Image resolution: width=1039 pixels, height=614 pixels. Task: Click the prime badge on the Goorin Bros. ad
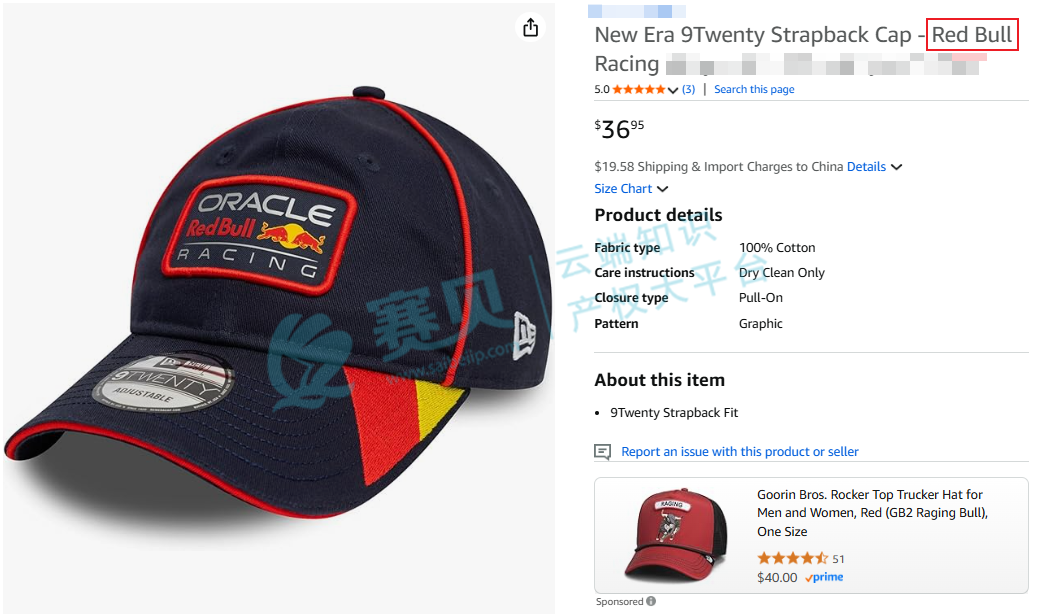[825, 577]
